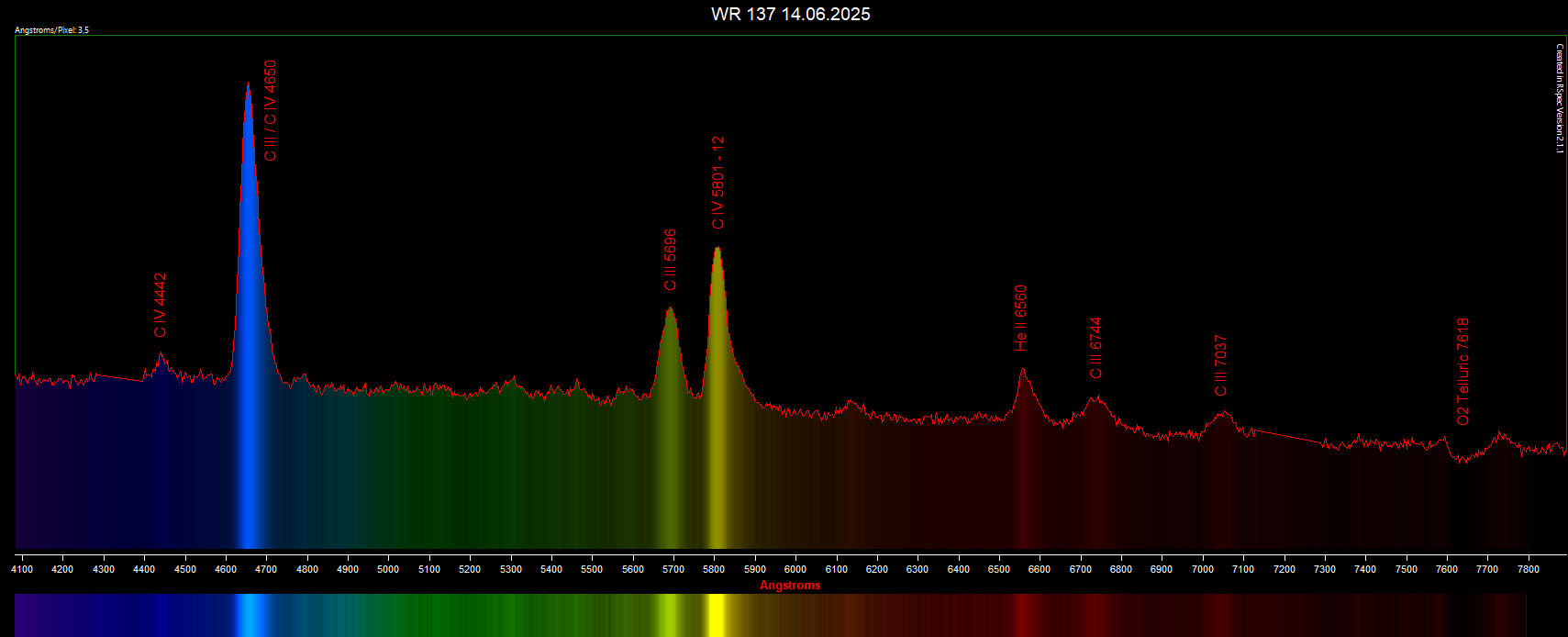Click the 'C III 5696' line label
1568x637 pixels.
(x=671, y=260)
